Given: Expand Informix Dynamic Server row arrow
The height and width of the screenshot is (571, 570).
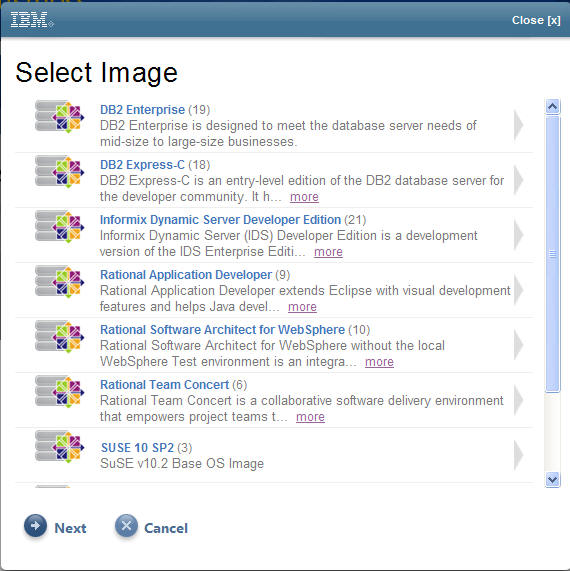Looking at the screenshot, I should coord(519,235).
